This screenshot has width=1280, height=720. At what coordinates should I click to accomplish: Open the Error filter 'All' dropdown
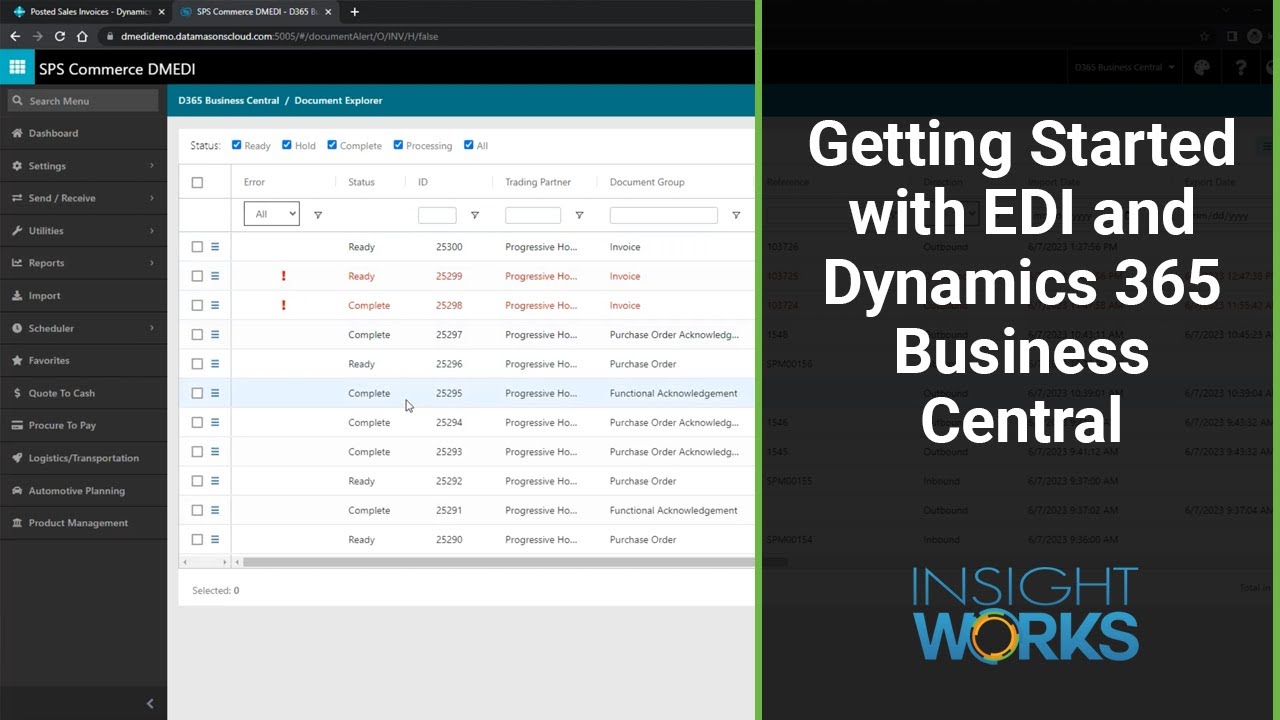click(x=272, y=214)
